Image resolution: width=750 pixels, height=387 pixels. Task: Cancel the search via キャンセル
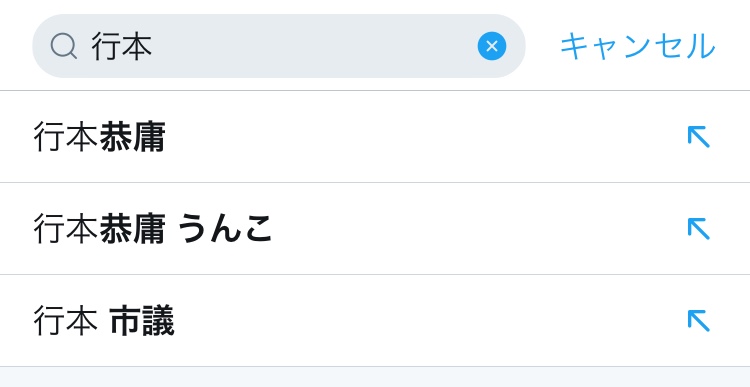pyautogui.click(x=638, y=46)
